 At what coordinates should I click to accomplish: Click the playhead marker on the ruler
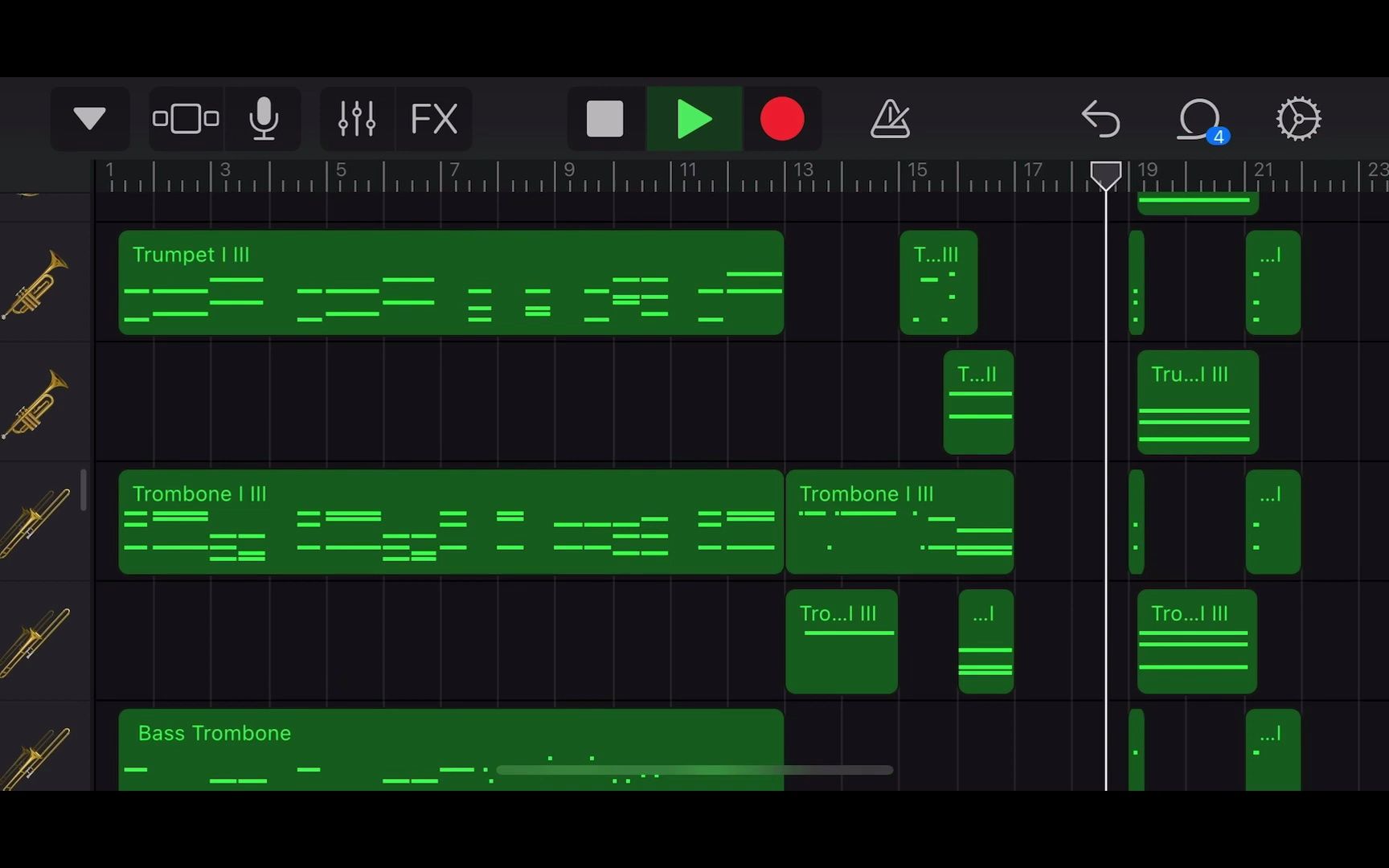pos(1106,175)
